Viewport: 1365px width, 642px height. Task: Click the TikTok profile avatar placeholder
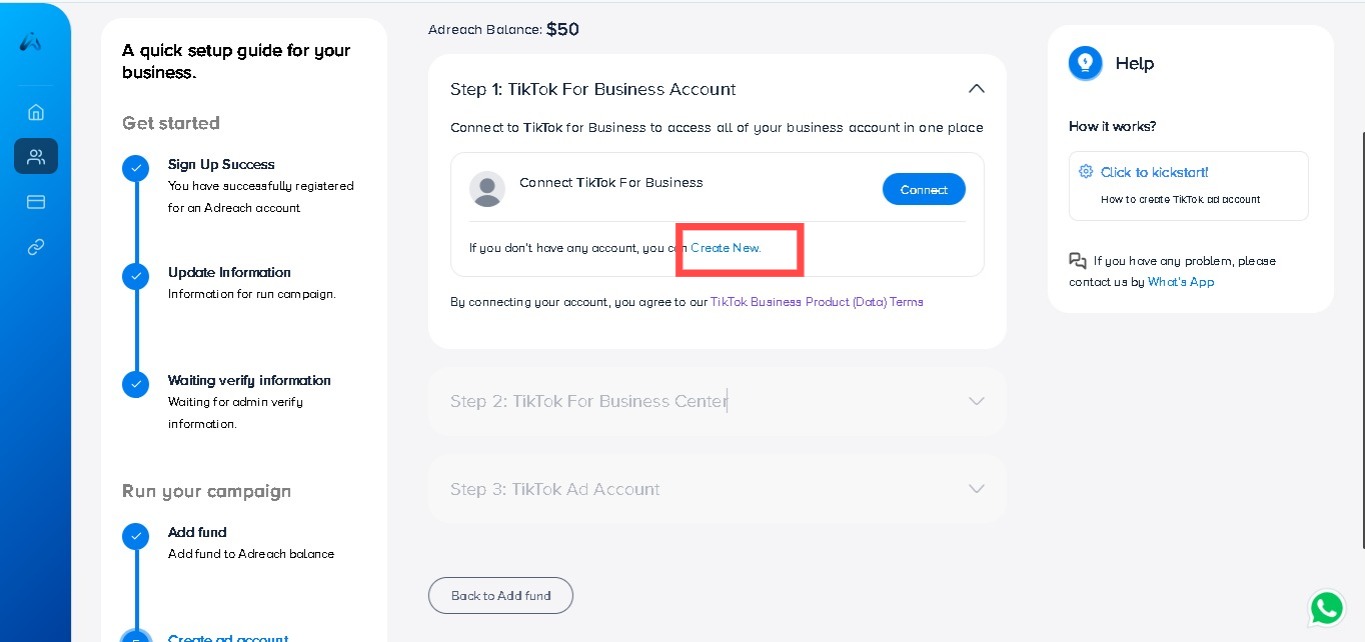pyautogui.click(x=487, y=189)
